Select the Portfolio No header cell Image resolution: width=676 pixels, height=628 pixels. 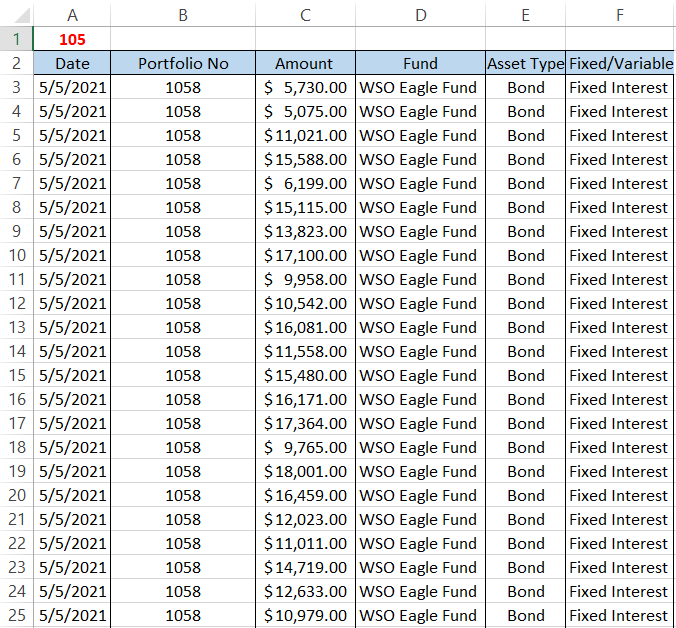[183, 63]
